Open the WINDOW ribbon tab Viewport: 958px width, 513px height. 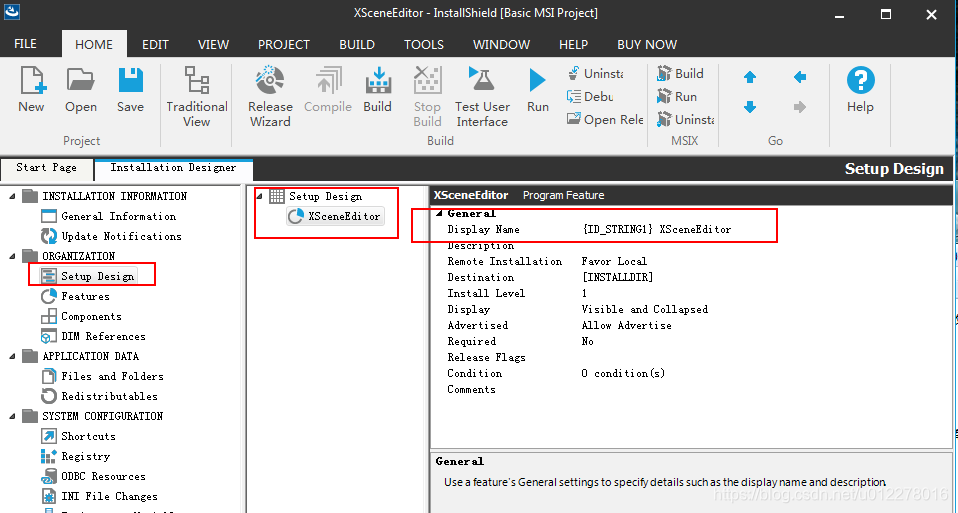[502, 45]
